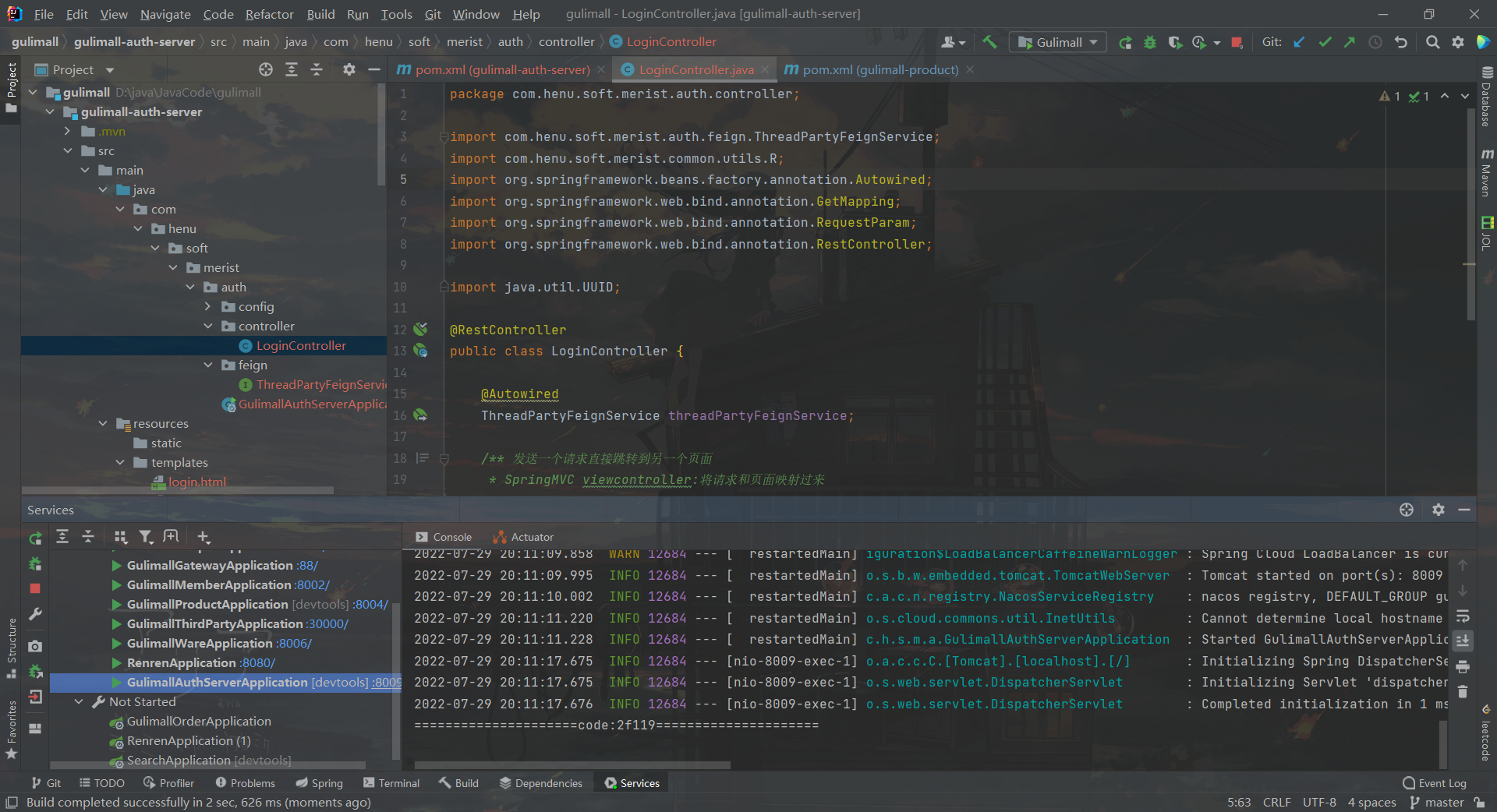The image size is (1497, 812).
Task: Open Database tool window on right
Action: click(x=1487, y=96)
